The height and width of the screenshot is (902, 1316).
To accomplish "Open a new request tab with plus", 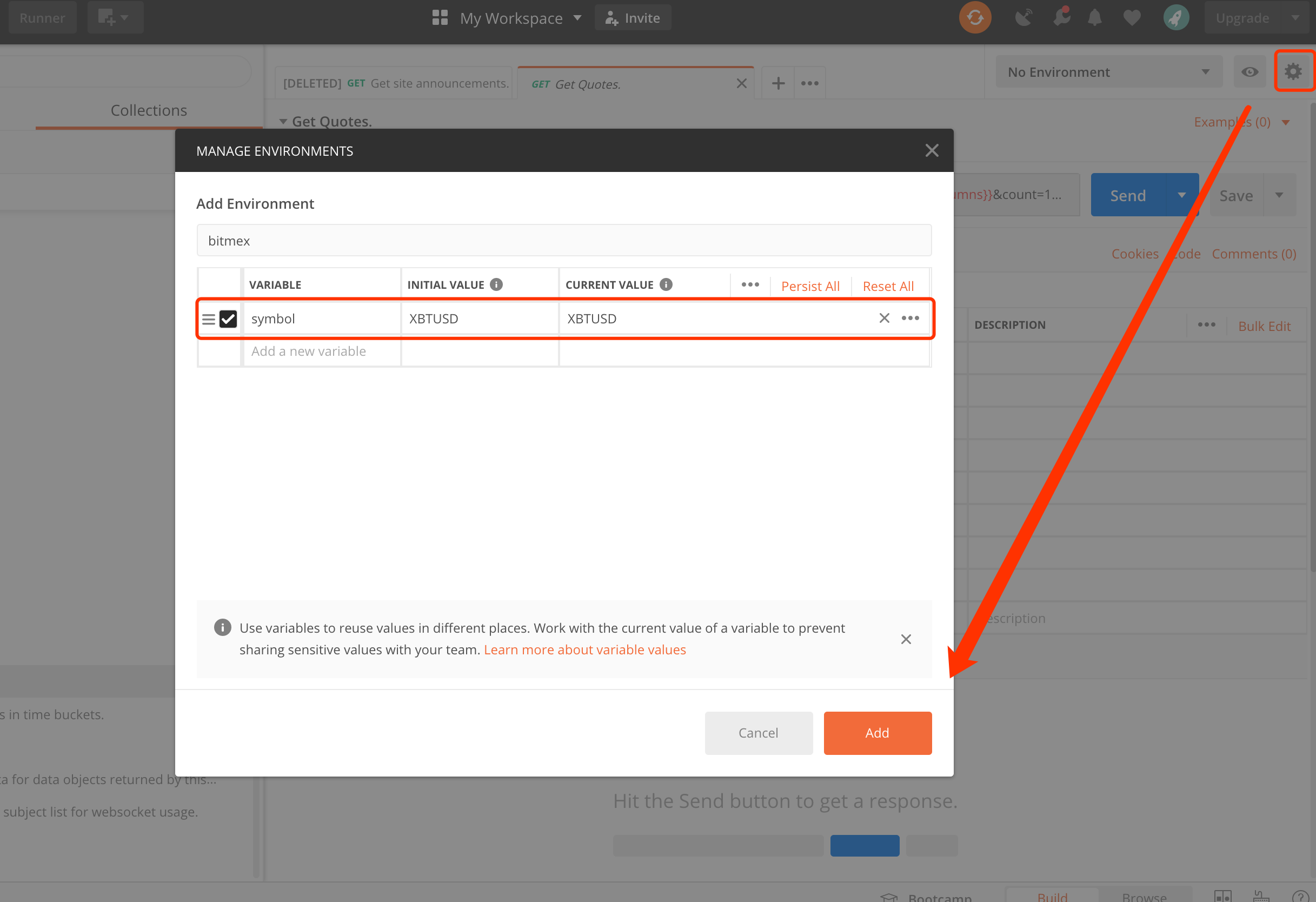I will click(x=778, y=83).
